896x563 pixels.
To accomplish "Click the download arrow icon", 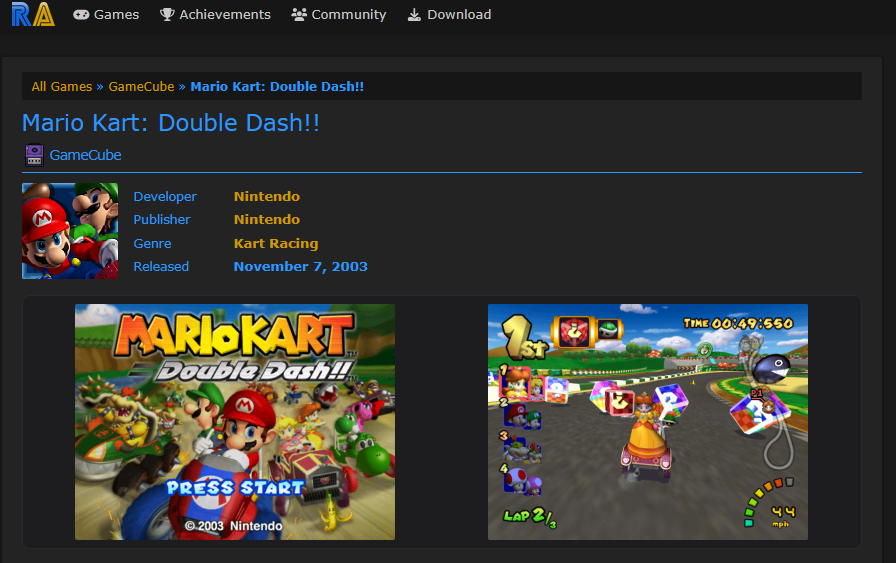I will click(414, 15).
